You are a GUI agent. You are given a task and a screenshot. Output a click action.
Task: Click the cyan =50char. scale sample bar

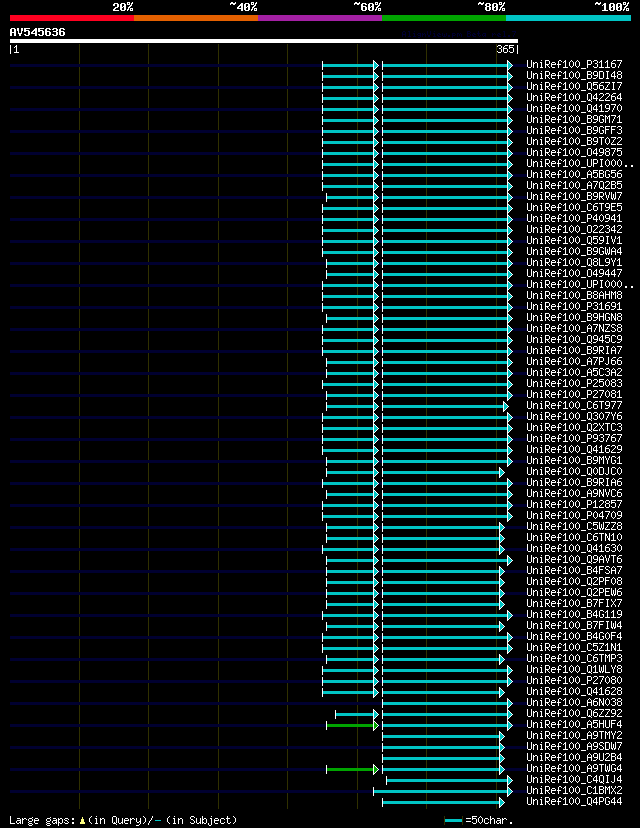(454, 821)
